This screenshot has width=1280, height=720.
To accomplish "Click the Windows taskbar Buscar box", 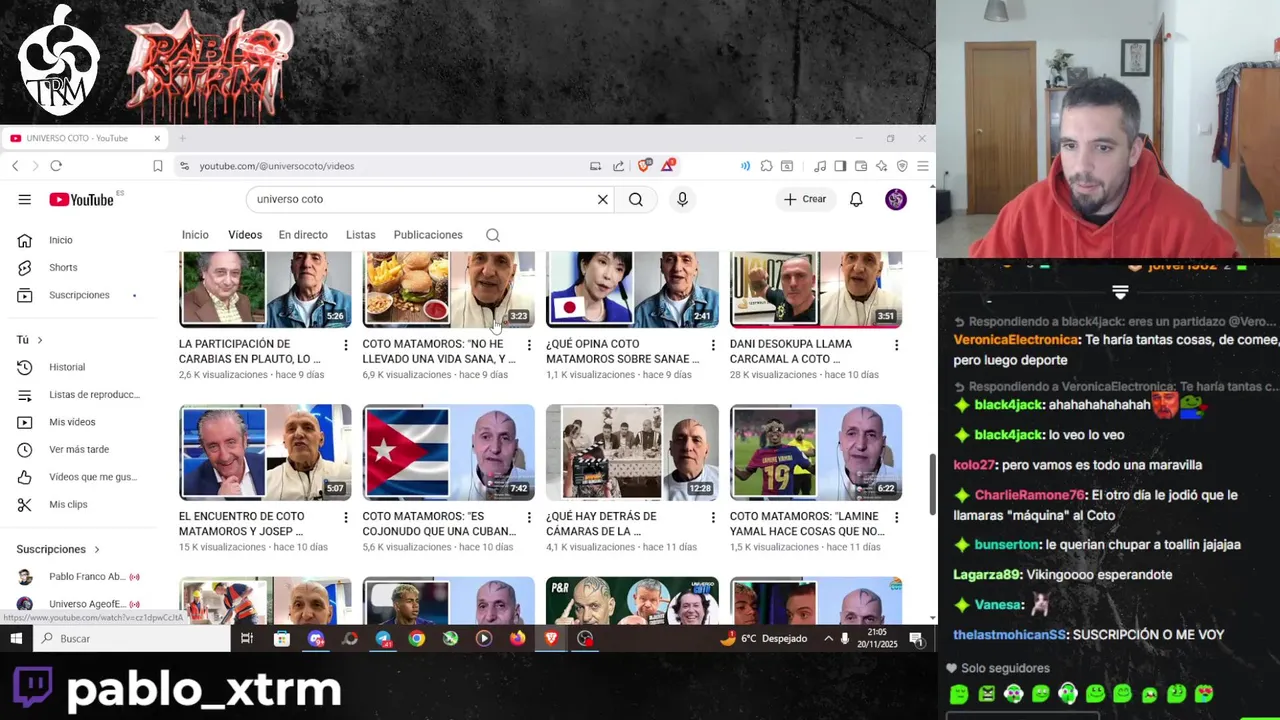I will [130, 638].
